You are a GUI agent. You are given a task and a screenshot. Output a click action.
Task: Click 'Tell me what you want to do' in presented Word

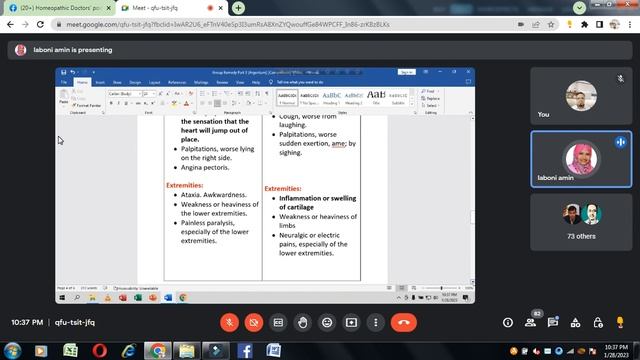pos(300,82)
